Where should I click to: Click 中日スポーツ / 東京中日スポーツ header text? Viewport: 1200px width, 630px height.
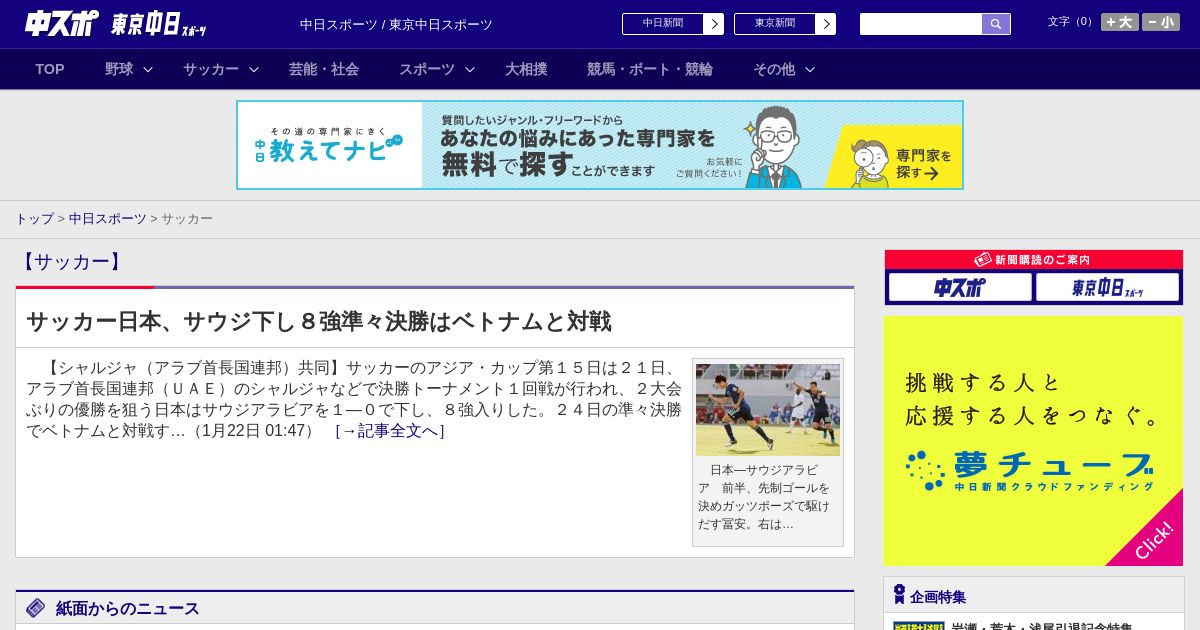(396, 24)
